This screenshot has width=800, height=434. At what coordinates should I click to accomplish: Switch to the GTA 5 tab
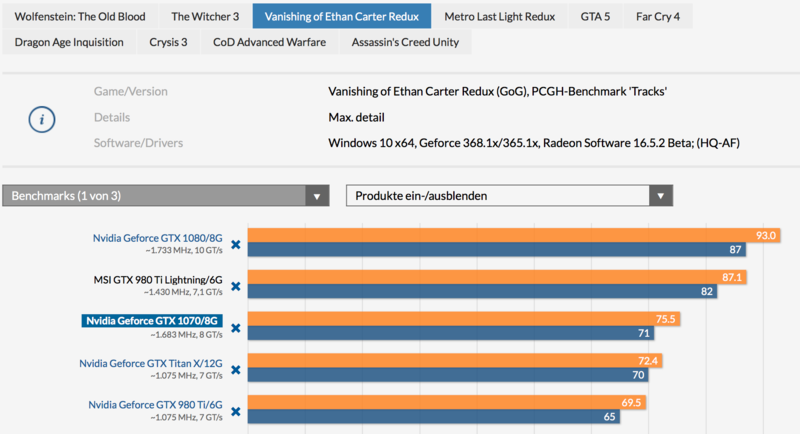point(595,17)
